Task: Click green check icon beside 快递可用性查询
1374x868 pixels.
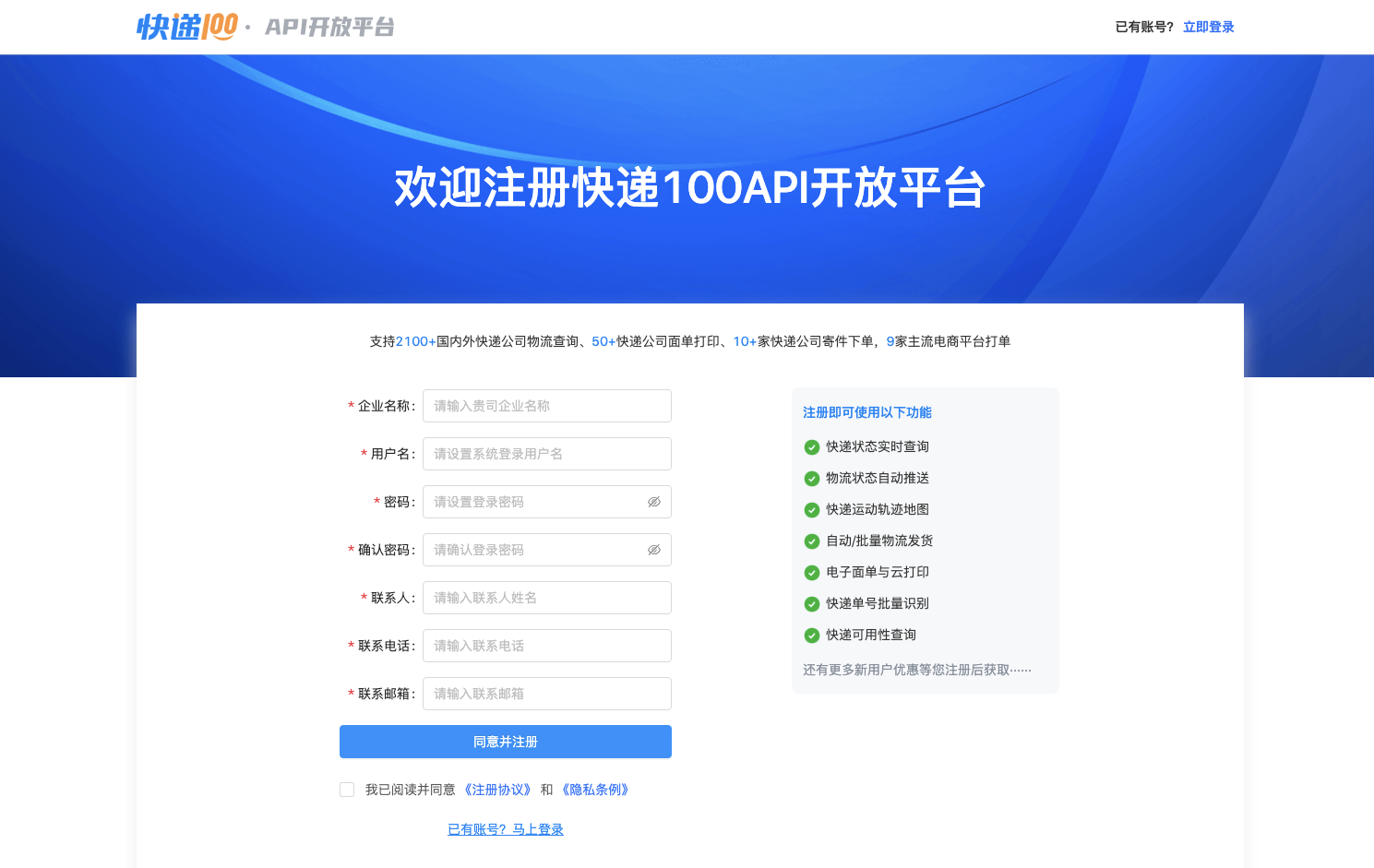Action: [x=812, y=636]
